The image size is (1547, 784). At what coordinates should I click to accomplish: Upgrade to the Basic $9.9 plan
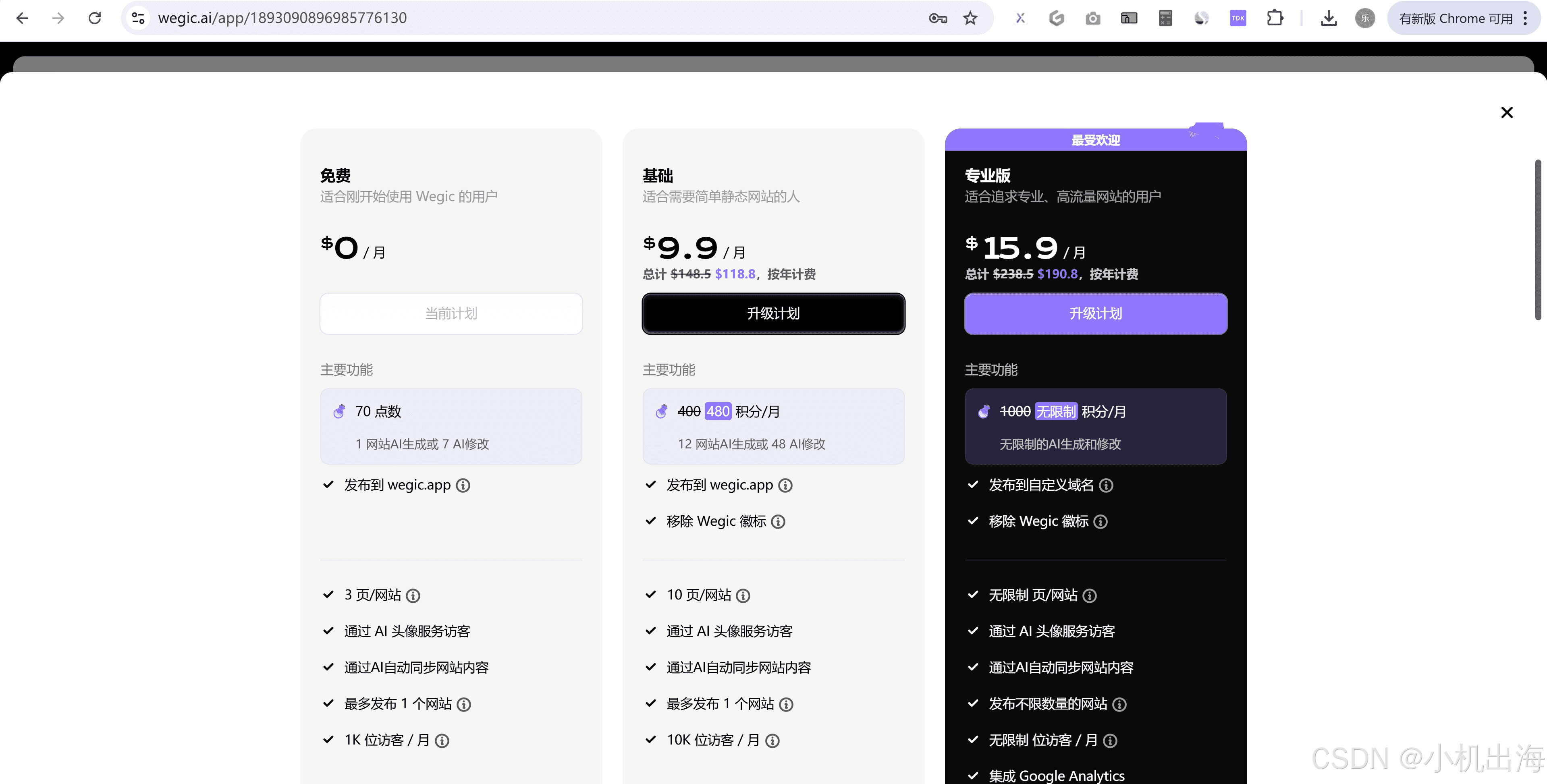point(774,313)
